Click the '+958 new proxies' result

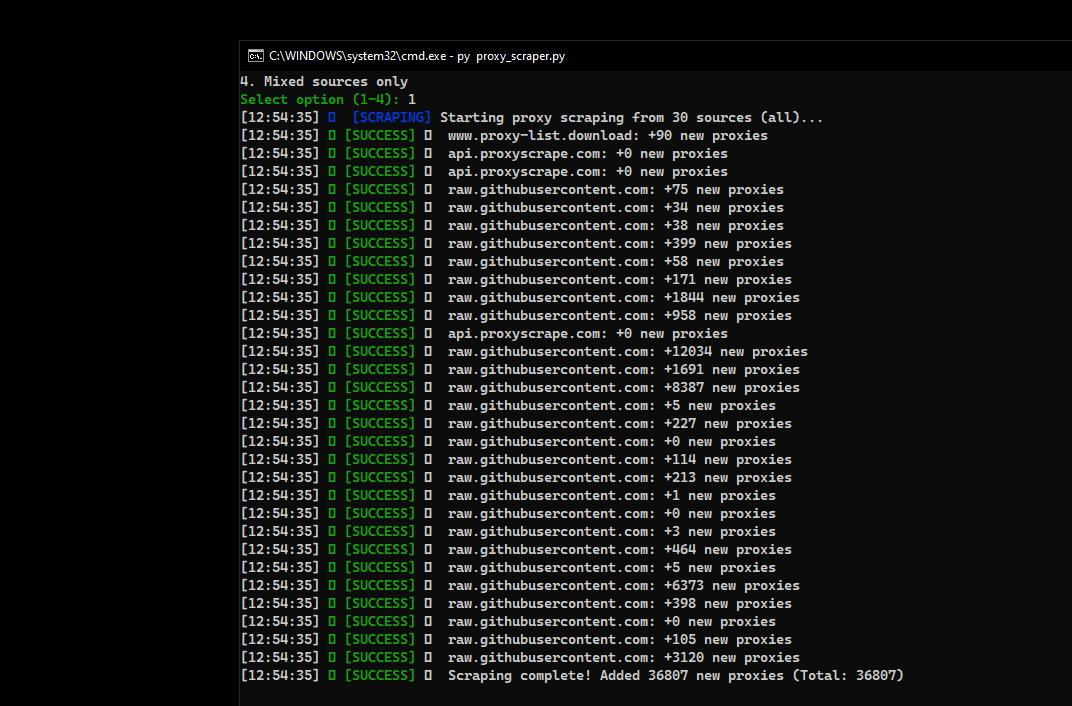(727, 316)
